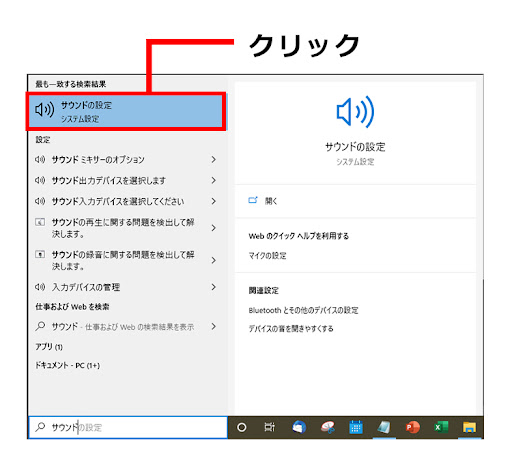Open Cortana circle on taskbar
512x462 pixels.
(x=242, y=427)
